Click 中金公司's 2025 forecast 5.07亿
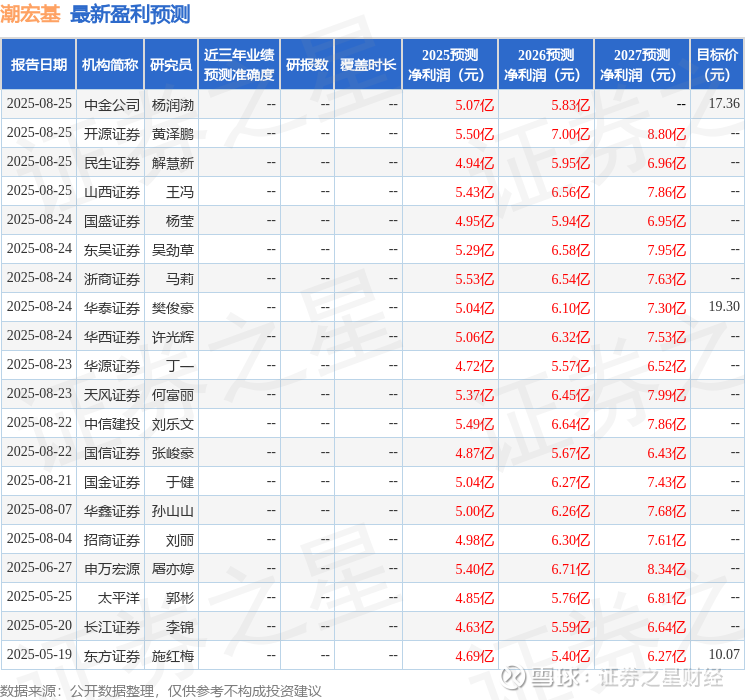Viewport: 745px width, 700px height. 474,105
